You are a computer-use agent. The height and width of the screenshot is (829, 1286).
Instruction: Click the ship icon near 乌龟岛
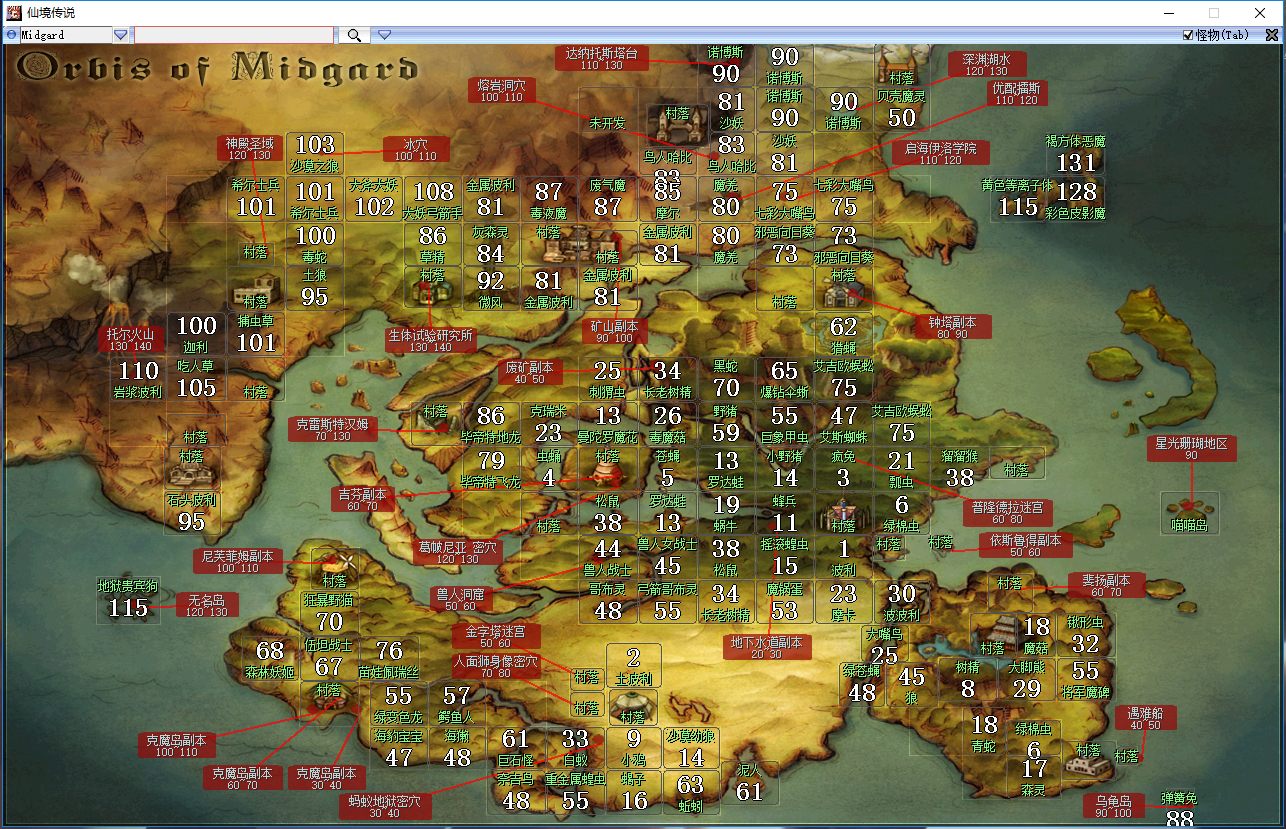coord(1087,765)
